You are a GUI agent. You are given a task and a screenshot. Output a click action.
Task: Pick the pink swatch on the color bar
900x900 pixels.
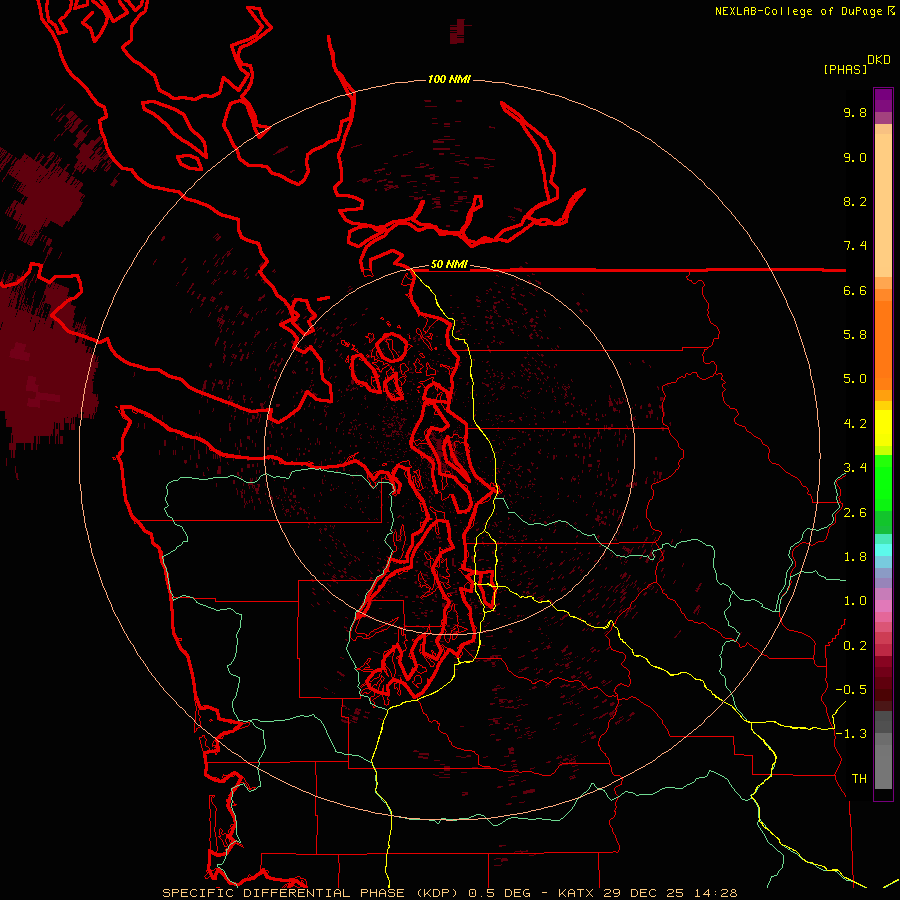[x=883, y=606]
